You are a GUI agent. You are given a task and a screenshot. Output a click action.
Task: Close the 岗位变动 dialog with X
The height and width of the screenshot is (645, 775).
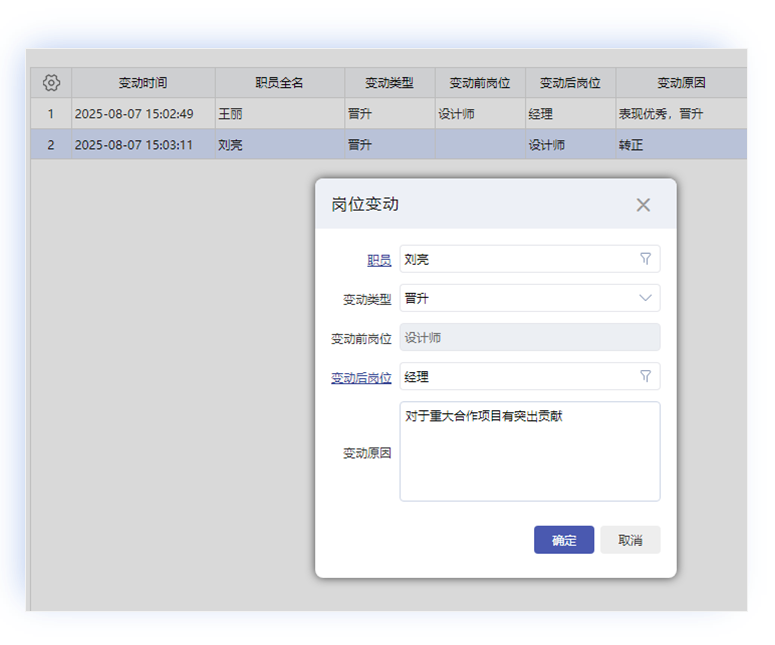[x=643, y=205]
